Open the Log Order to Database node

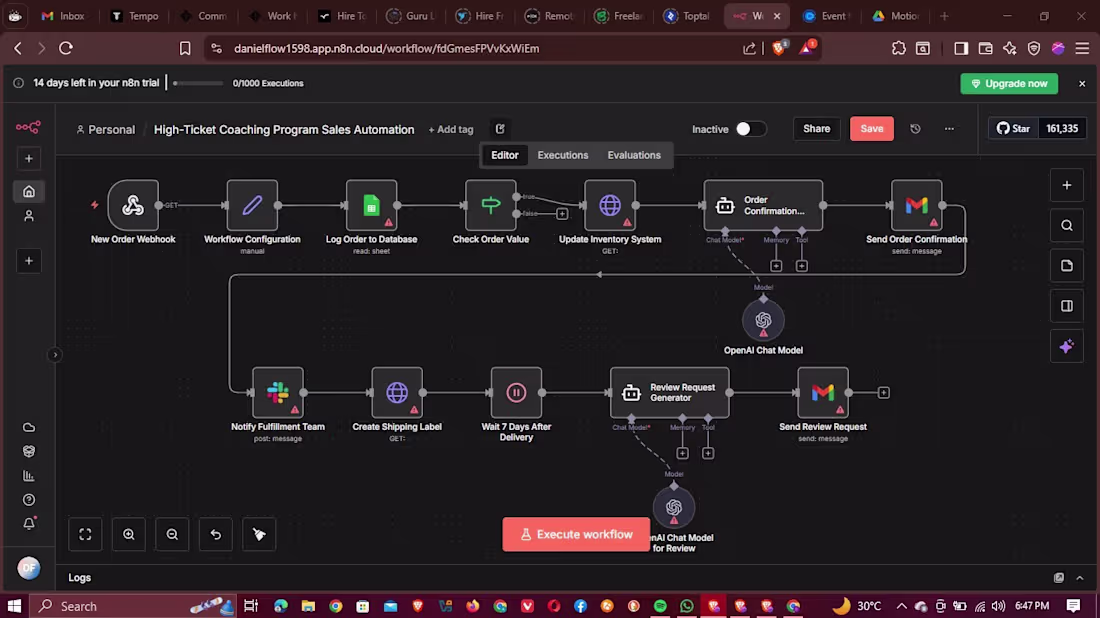(x=371, y=206)
